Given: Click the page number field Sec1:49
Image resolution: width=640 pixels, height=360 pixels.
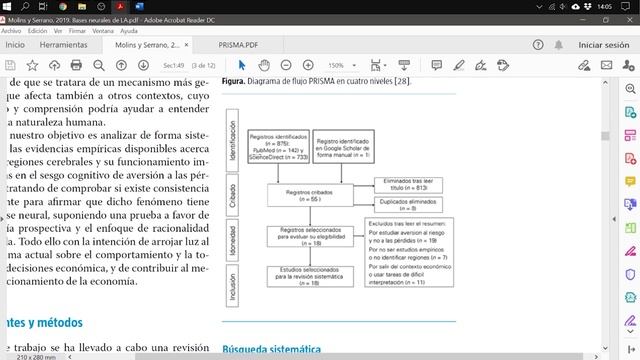Looking at the screenshot, I should click(x=173, y=65).
